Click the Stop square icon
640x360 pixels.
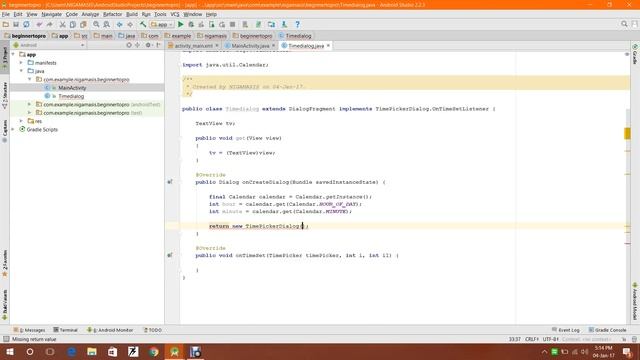click(233, 24)
